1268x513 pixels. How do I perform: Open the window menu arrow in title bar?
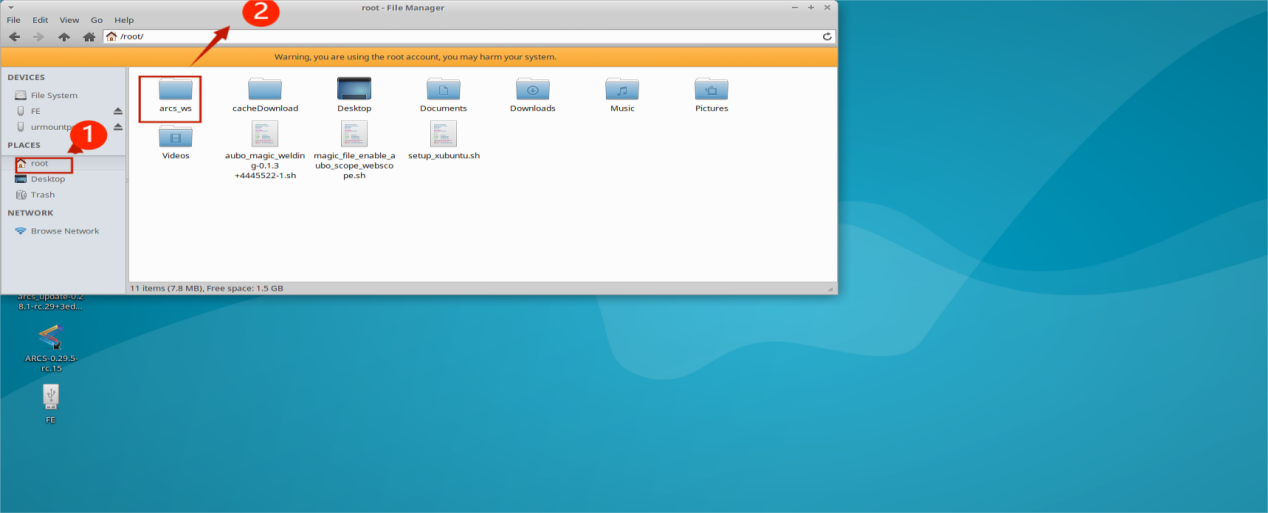9,7
